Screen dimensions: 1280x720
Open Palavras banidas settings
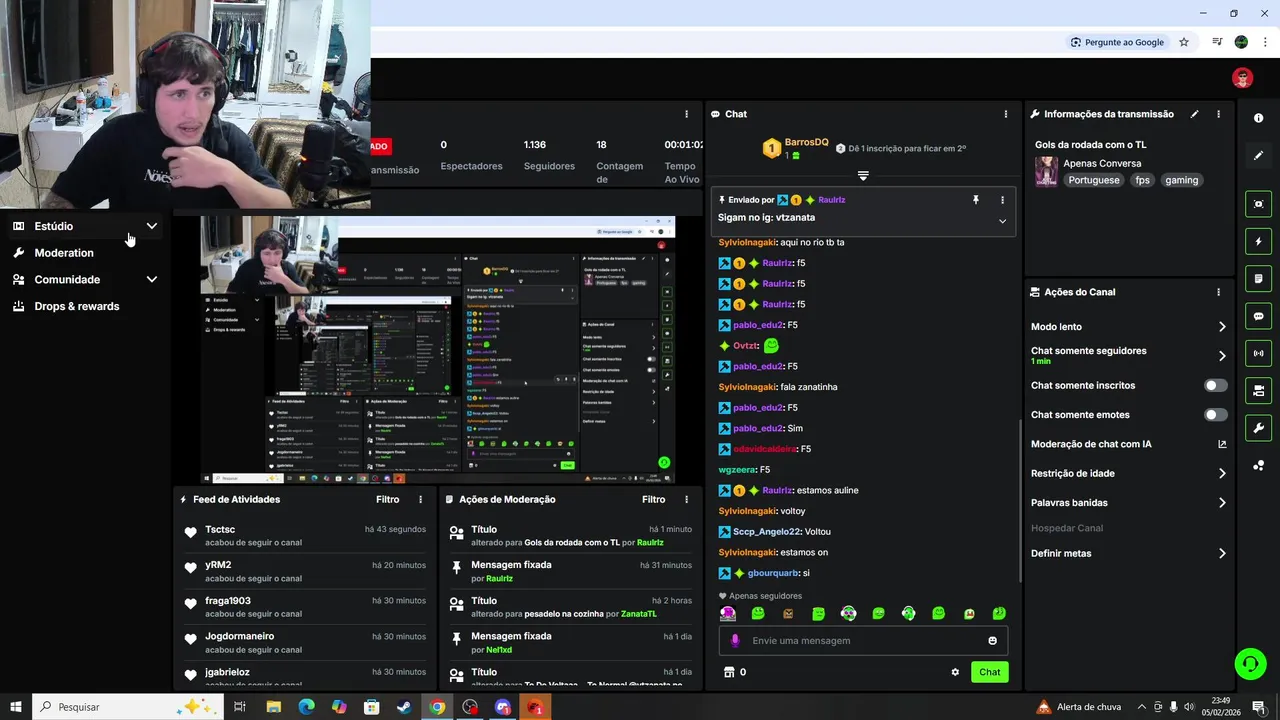1221,503
